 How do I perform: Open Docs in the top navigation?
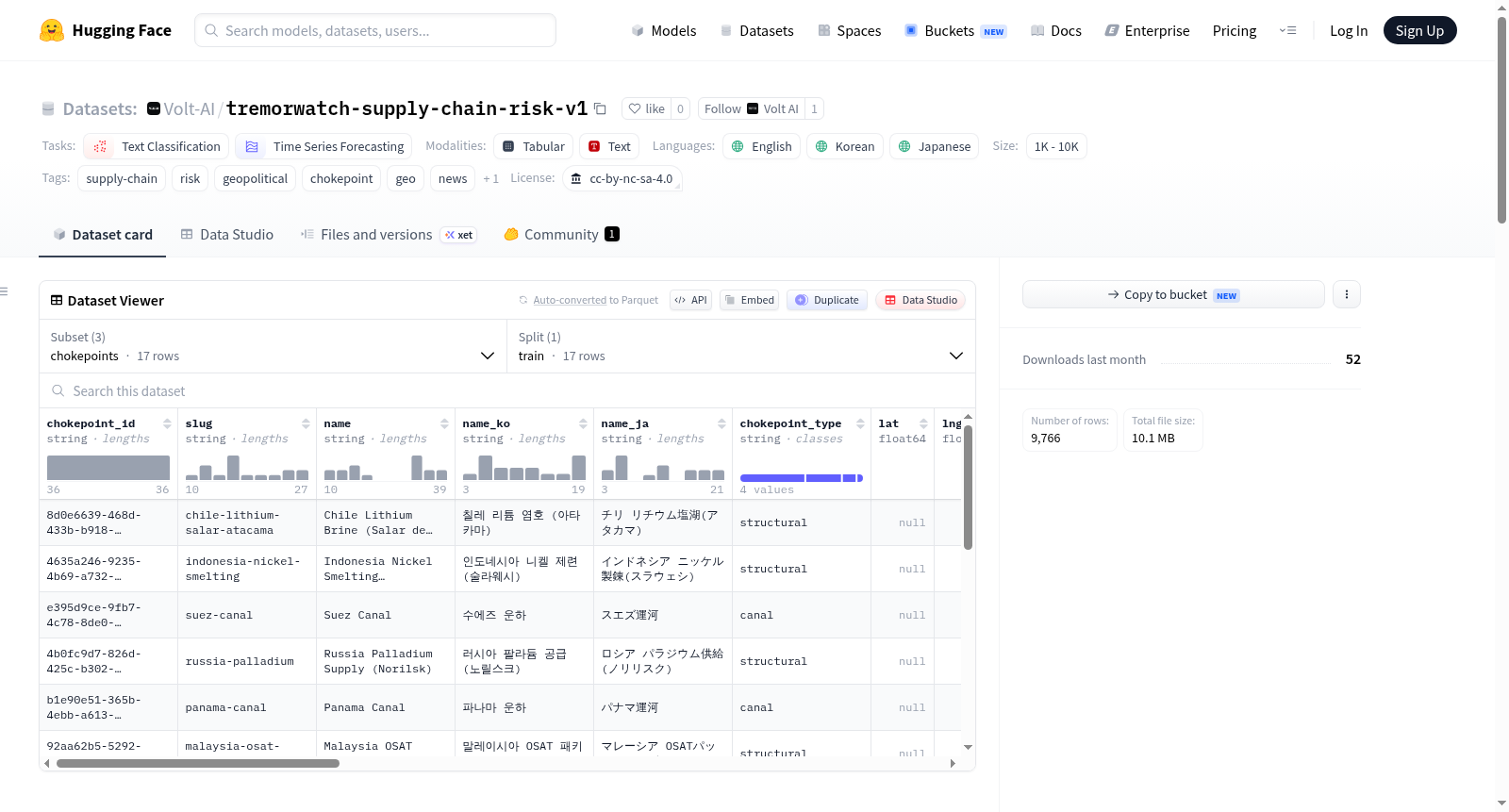[1056, 30]
